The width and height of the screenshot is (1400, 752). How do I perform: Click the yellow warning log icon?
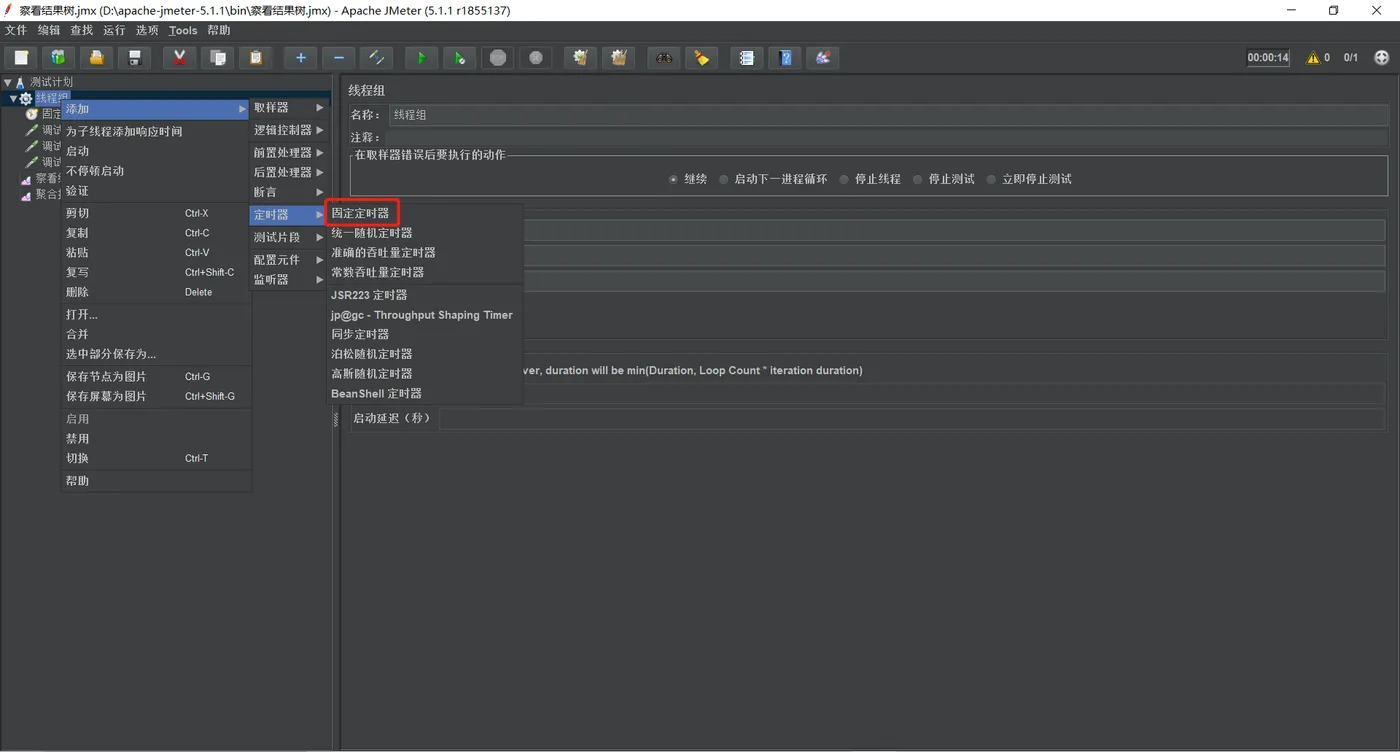point(1313,58)
